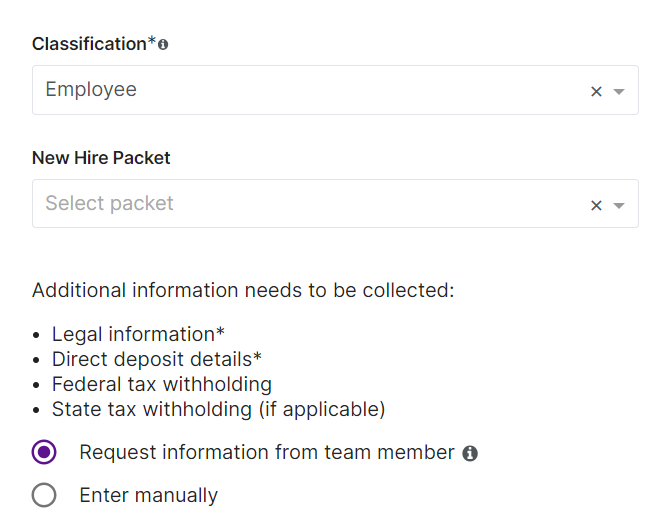Click the required asterisk next to Classification
The width and height of the screenshot is (657, 526).
(151, 41)
